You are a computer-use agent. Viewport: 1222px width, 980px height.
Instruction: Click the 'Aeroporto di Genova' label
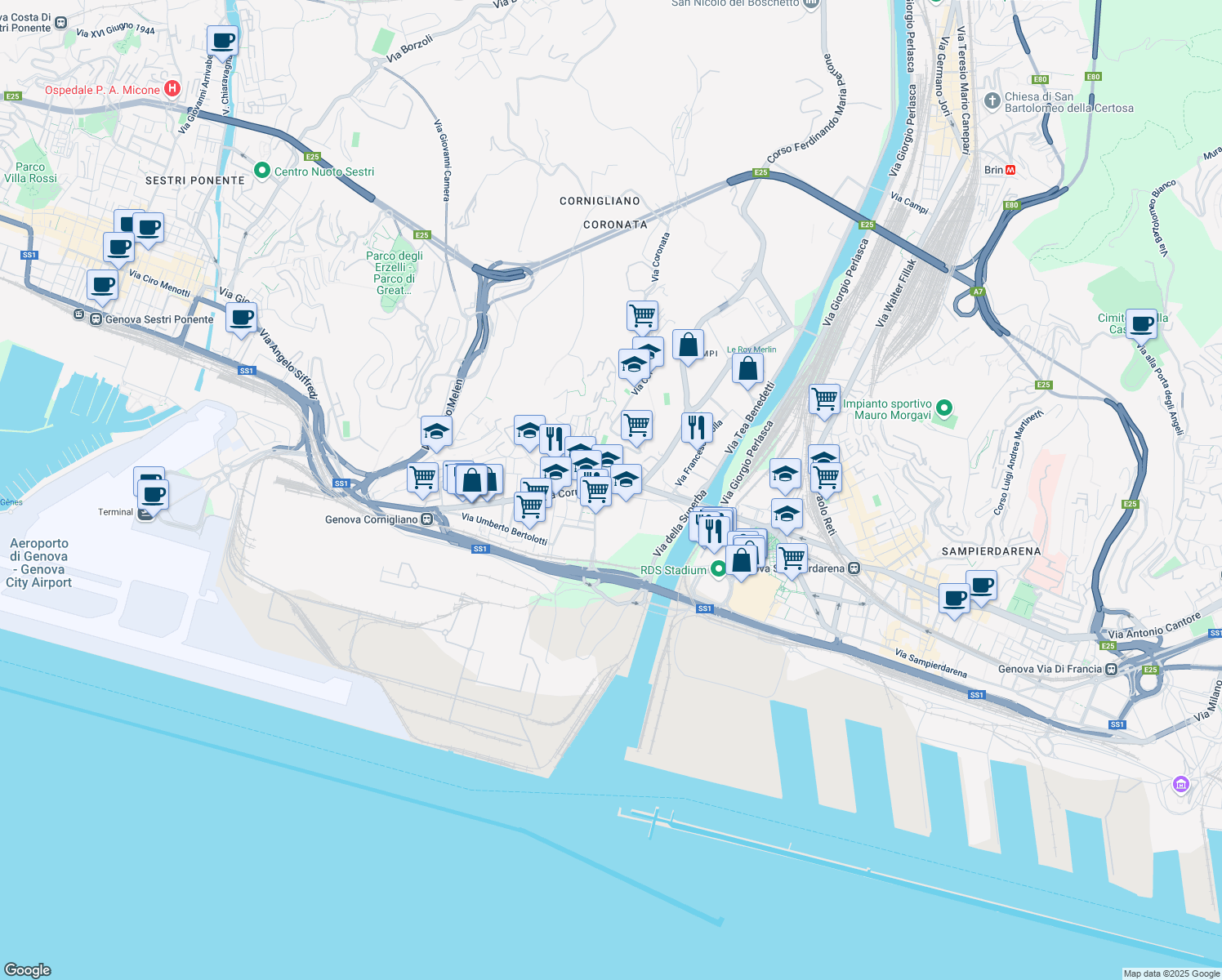(x=39, y=563)
